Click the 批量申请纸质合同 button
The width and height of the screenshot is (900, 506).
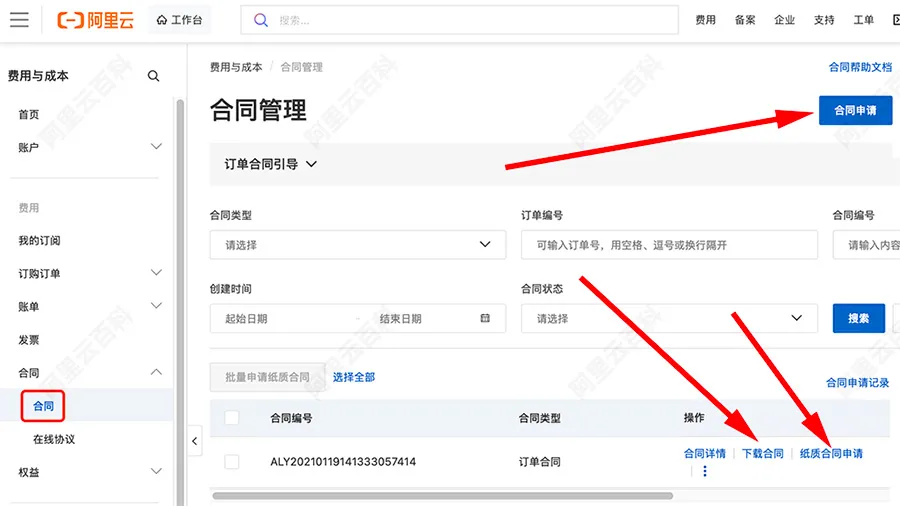267,377
